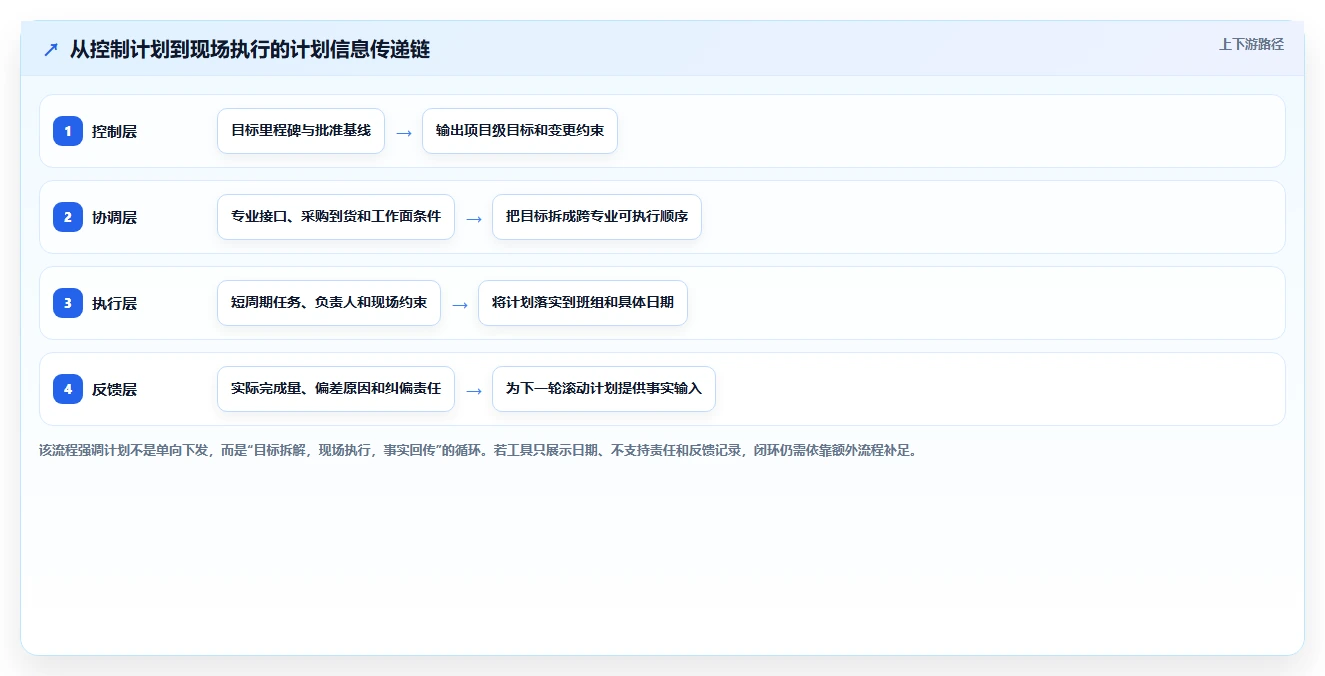1325x676 pixels.
Task: Select step number 1 badge
Action: point(68,131)
